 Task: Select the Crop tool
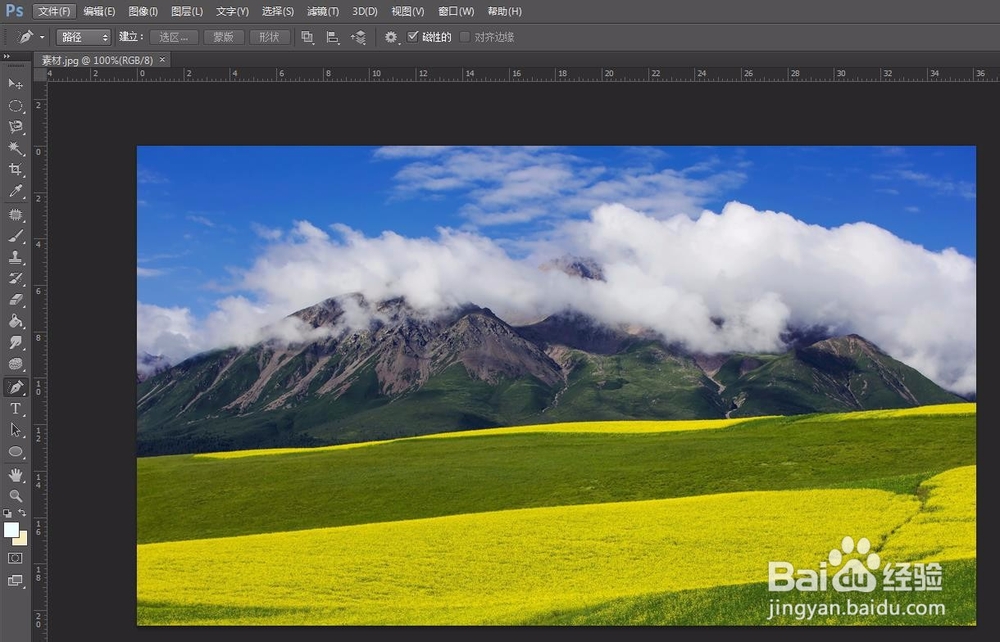click(15, 170)
